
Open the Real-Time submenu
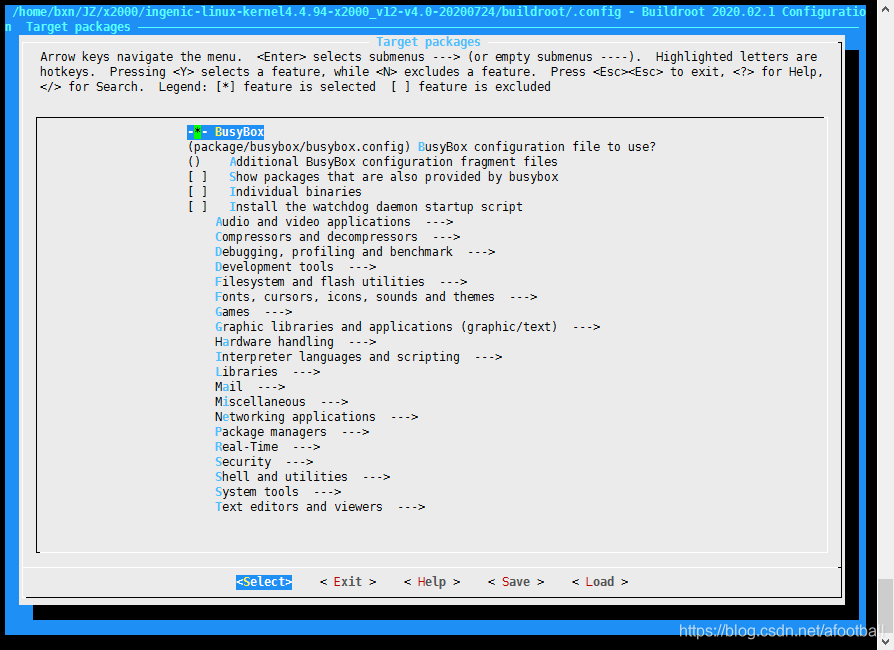coord(267,447)
